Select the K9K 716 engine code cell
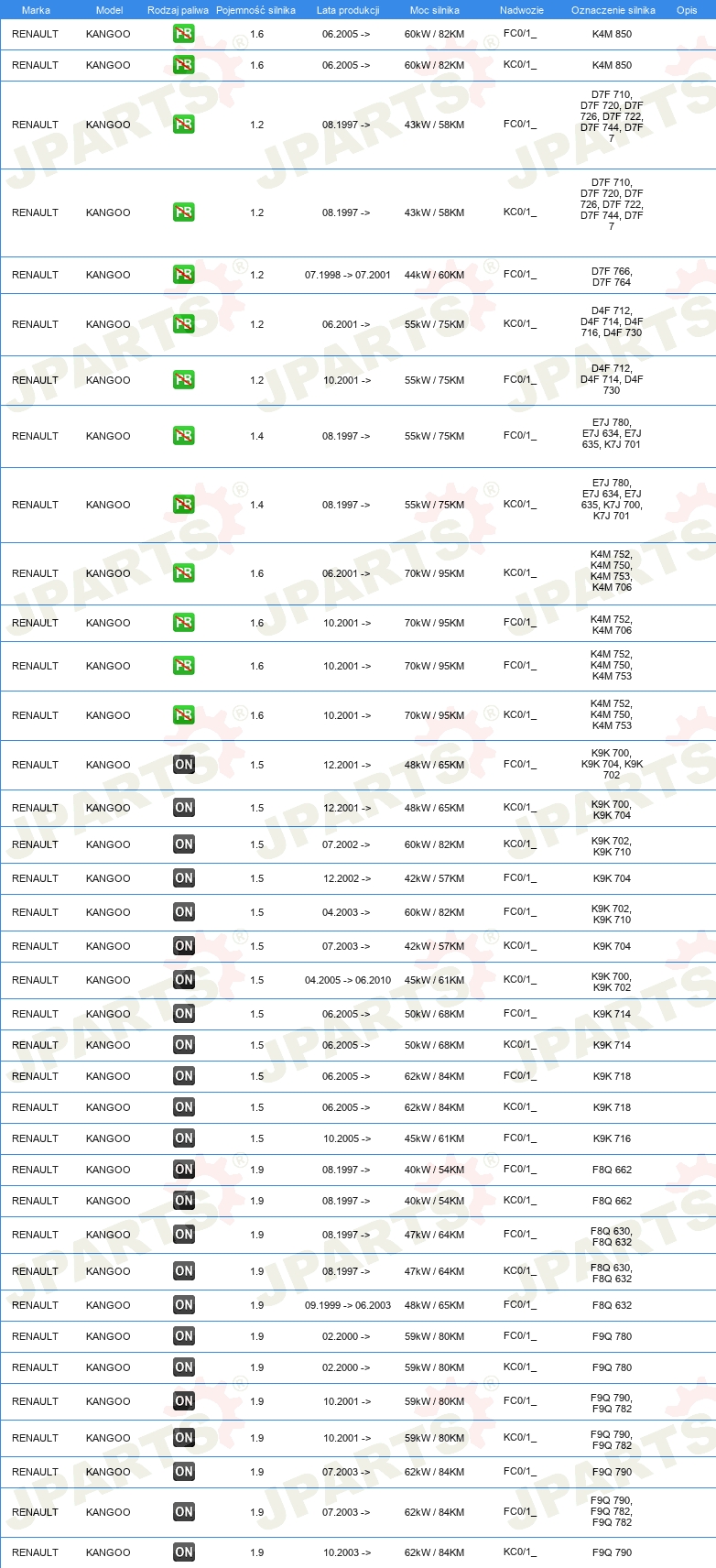Screen dimensions: 716x1568 [x=612, y=1138]
